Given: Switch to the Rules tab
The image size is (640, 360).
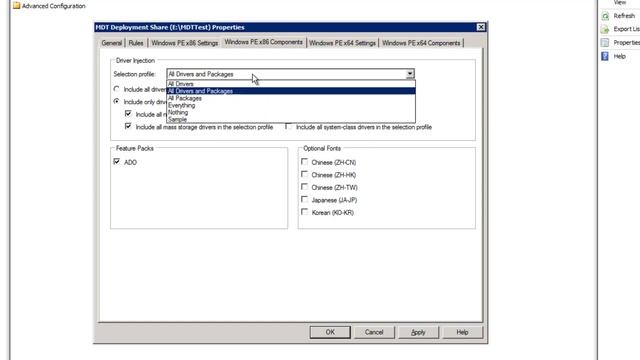Looking at the screenshot, I should point(136,43).
